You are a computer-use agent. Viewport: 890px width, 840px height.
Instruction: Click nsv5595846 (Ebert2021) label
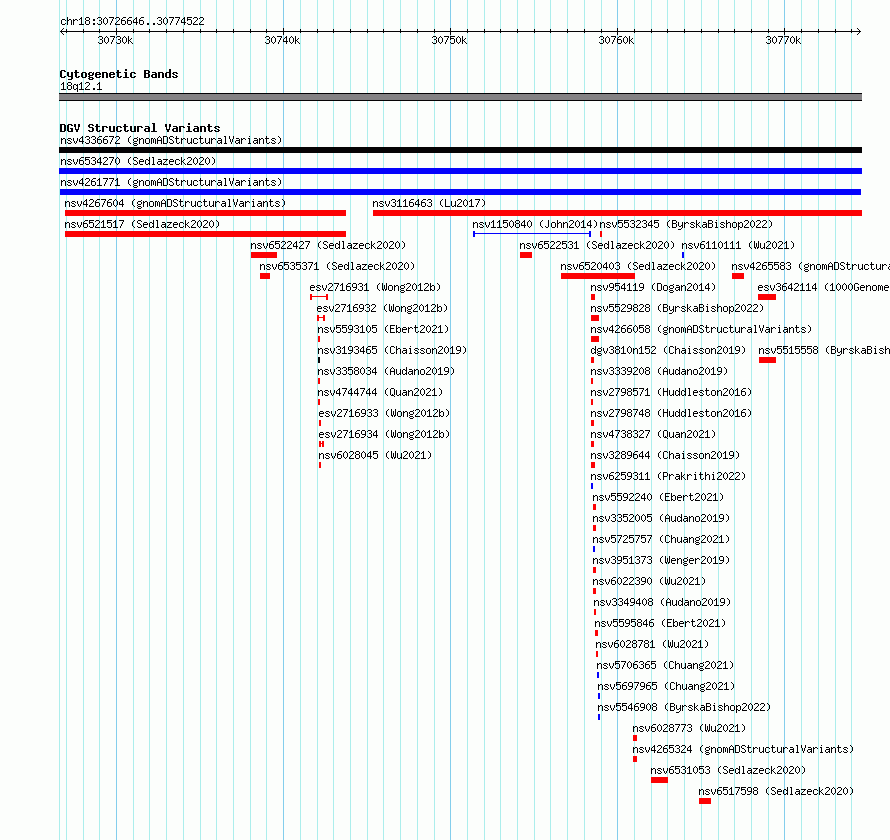(x=660, y=623)
